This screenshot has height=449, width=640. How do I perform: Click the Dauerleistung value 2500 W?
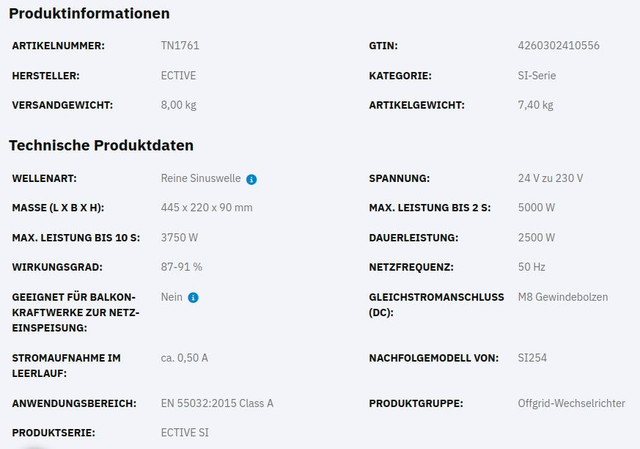[536, 237]
